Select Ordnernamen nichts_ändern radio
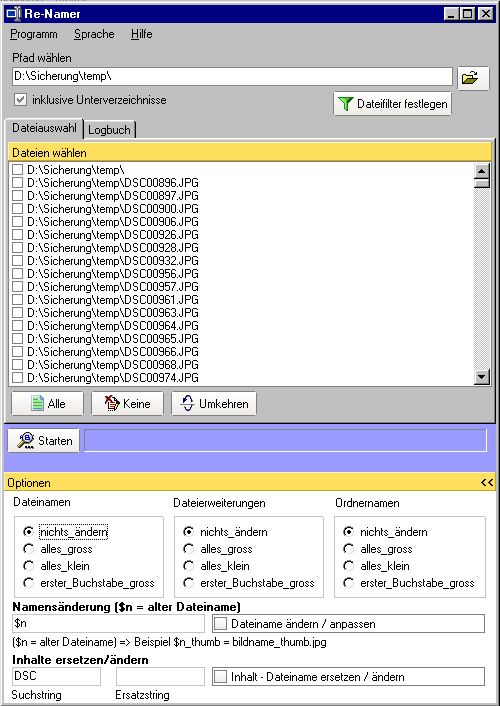The height and width of the screenshot is (706, 500). coord(349,532)
